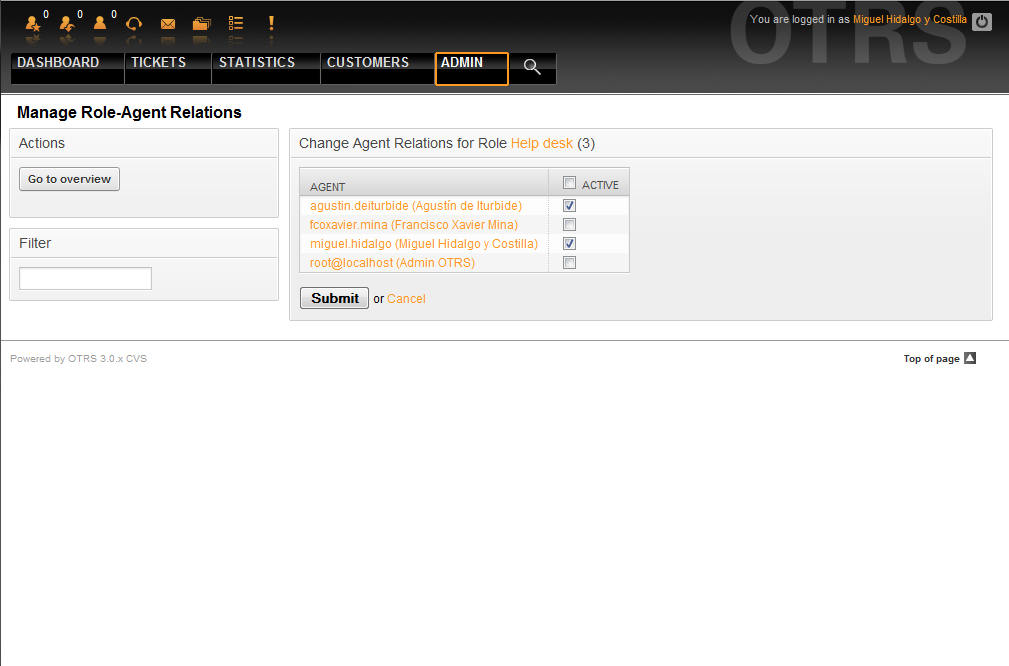The image size is (1009, 666).
Task: Click the person-with-arrow tickets icon
Action: tap(67, 23)
